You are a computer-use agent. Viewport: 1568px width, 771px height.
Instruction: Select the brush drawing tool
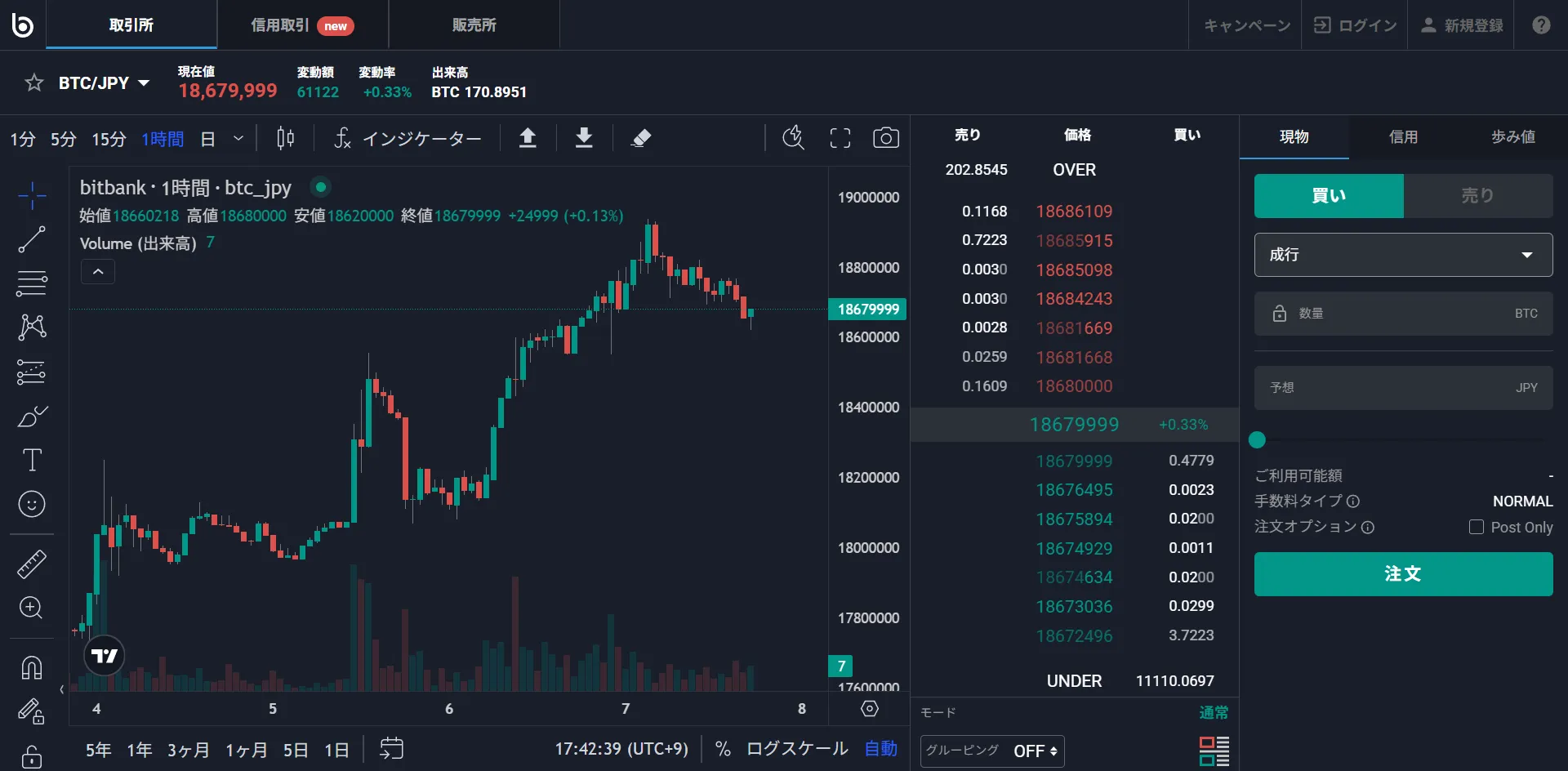[33, 417]
